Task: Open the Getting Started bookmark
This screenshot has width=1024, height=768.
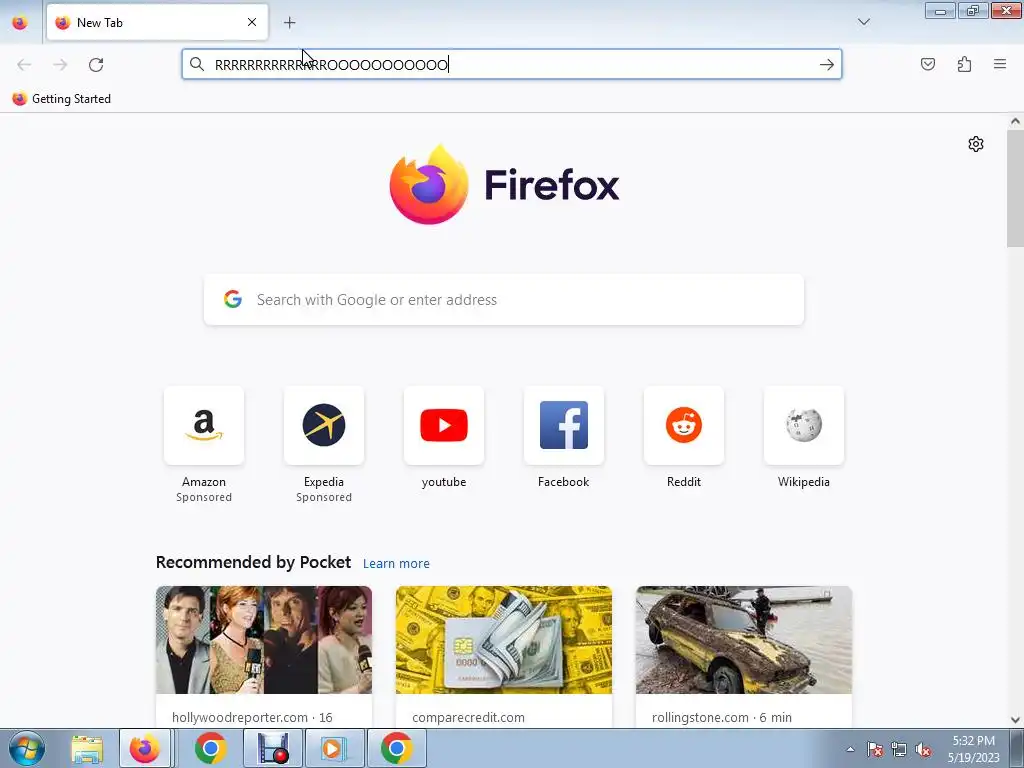Action: (x=61, y=99)
